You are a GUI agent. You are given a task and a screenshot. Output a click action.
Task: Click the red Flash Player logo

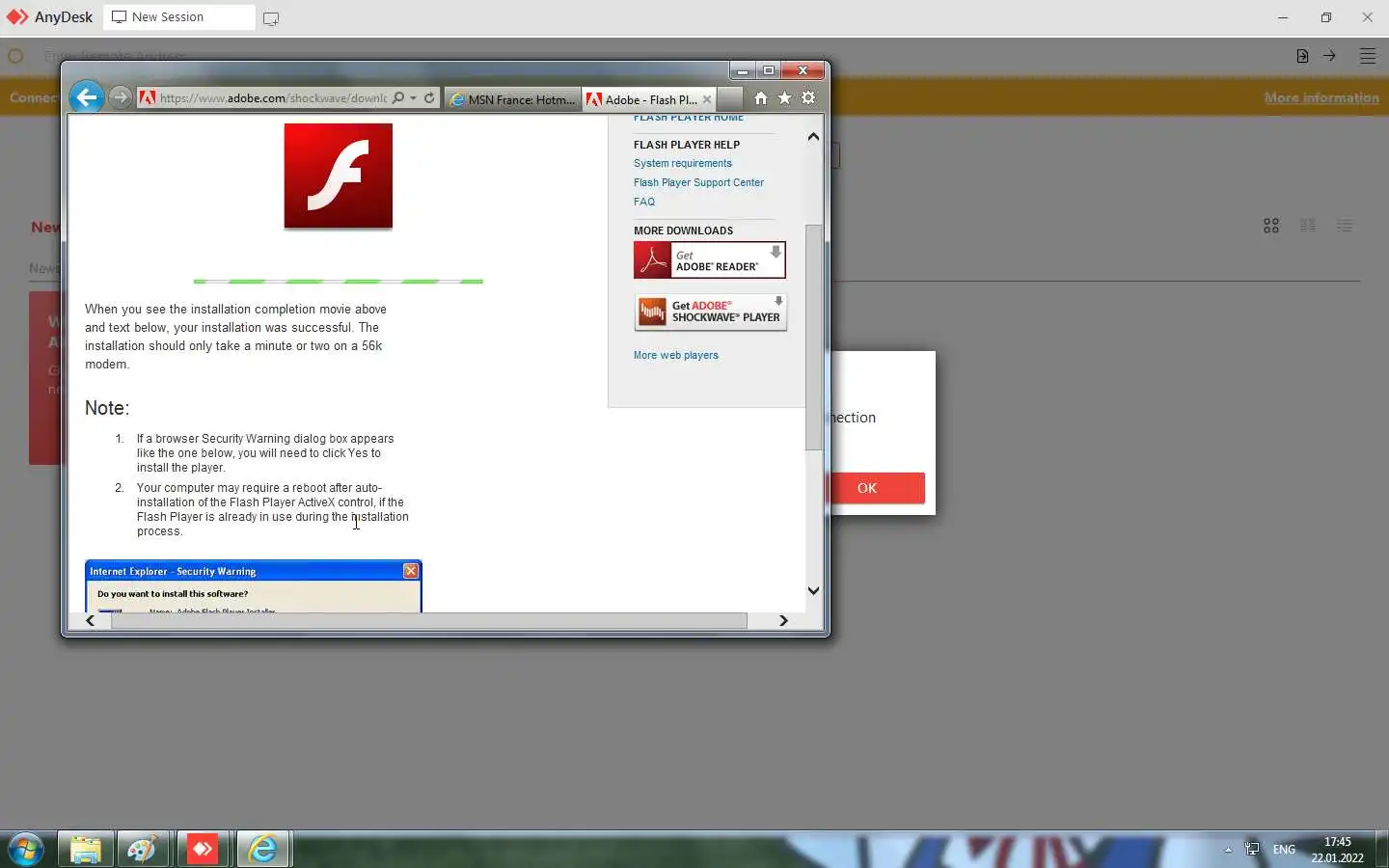[339, 176]
